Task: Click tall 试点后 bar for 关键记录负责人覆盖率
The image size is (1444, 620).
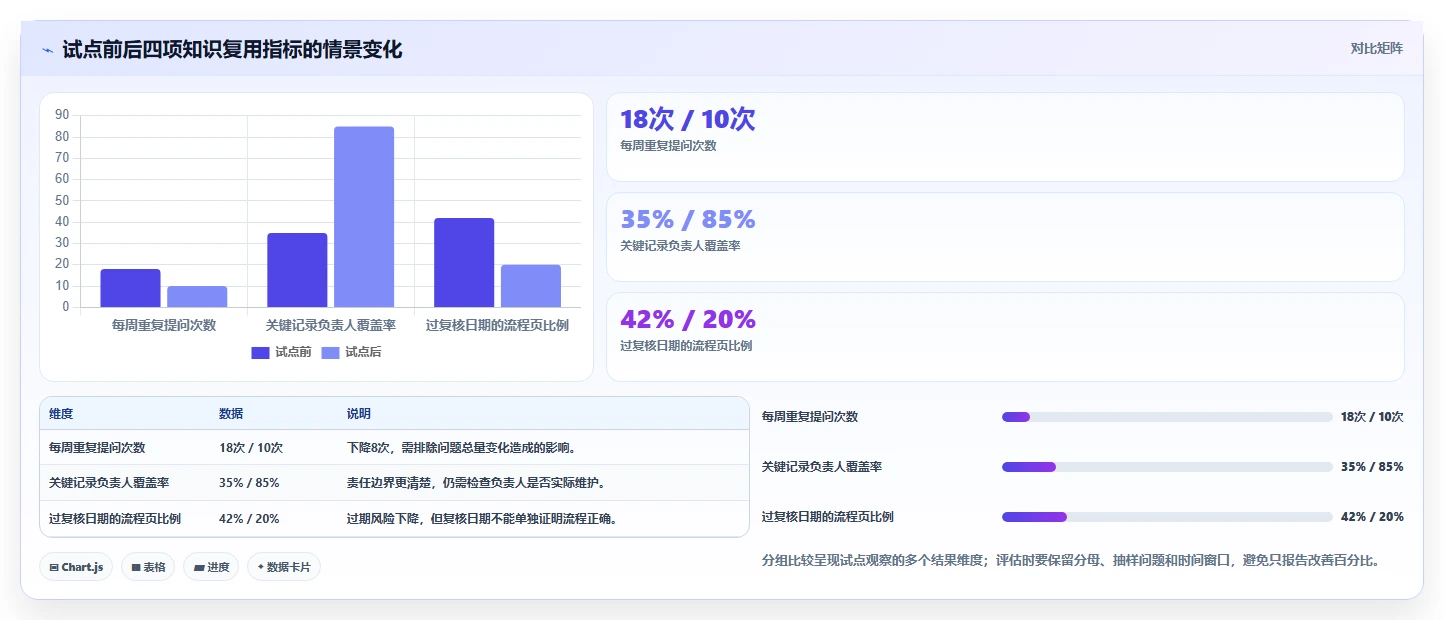Action: (364, 217)
